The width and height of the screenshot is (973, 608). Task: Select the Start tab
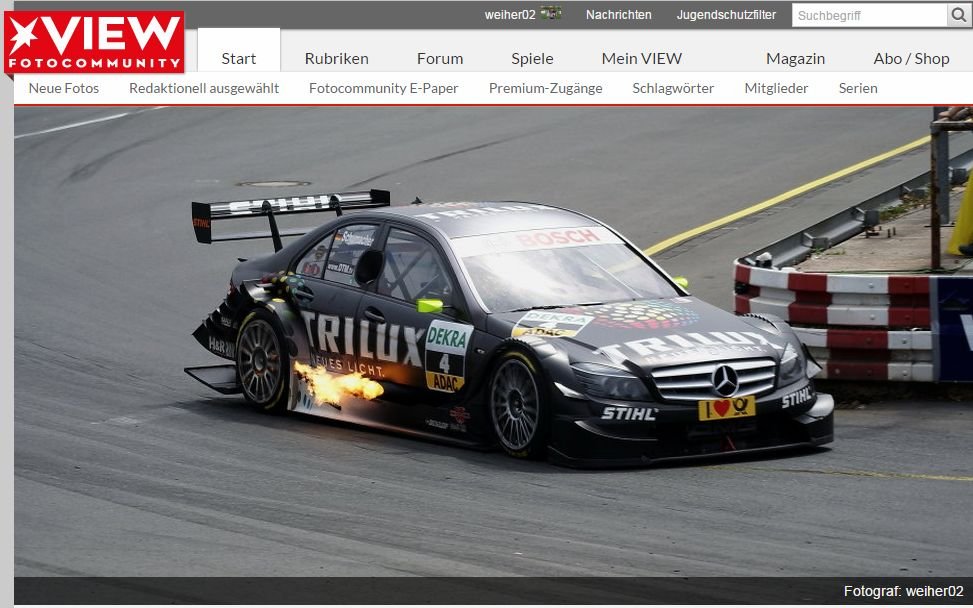point(238,58)
